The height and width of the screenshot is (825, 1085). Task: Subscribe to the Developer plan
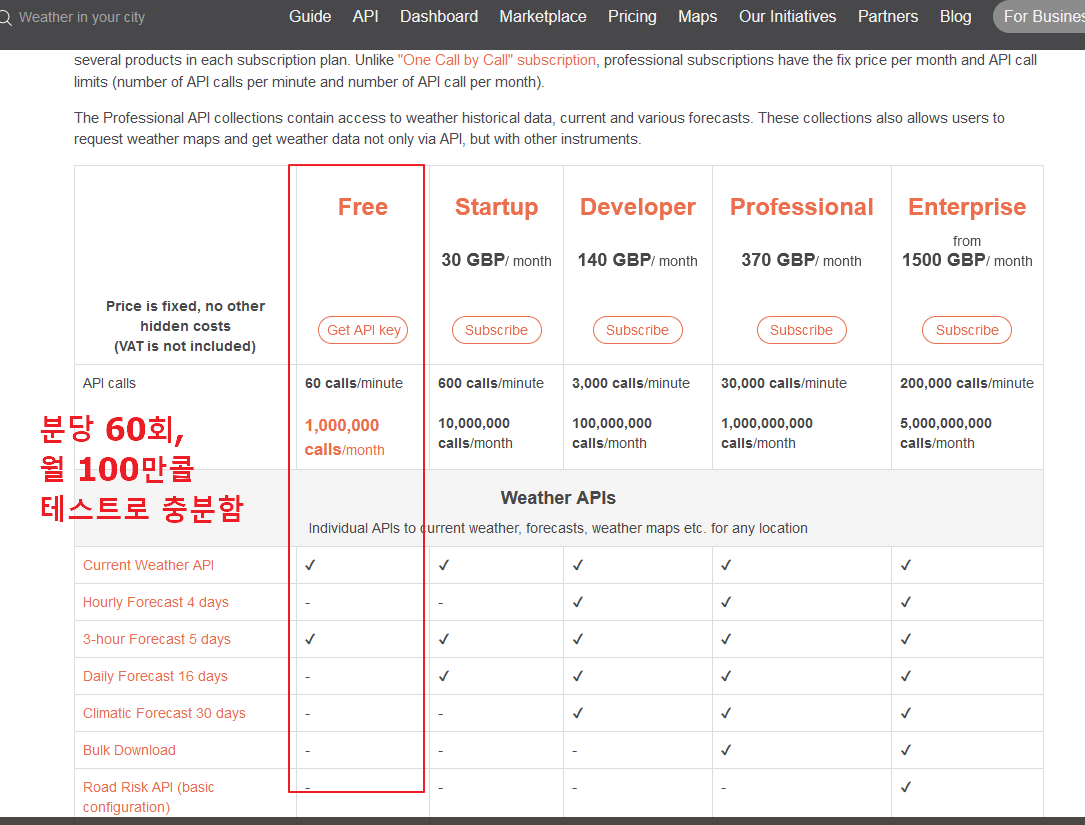(x=637, y=330)
